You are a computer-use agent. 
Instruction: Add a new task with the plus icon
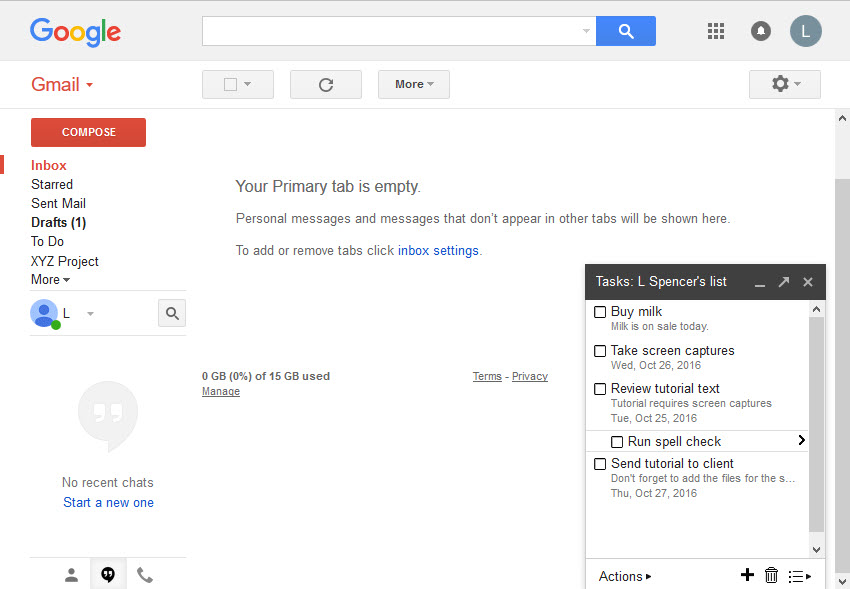747,576
